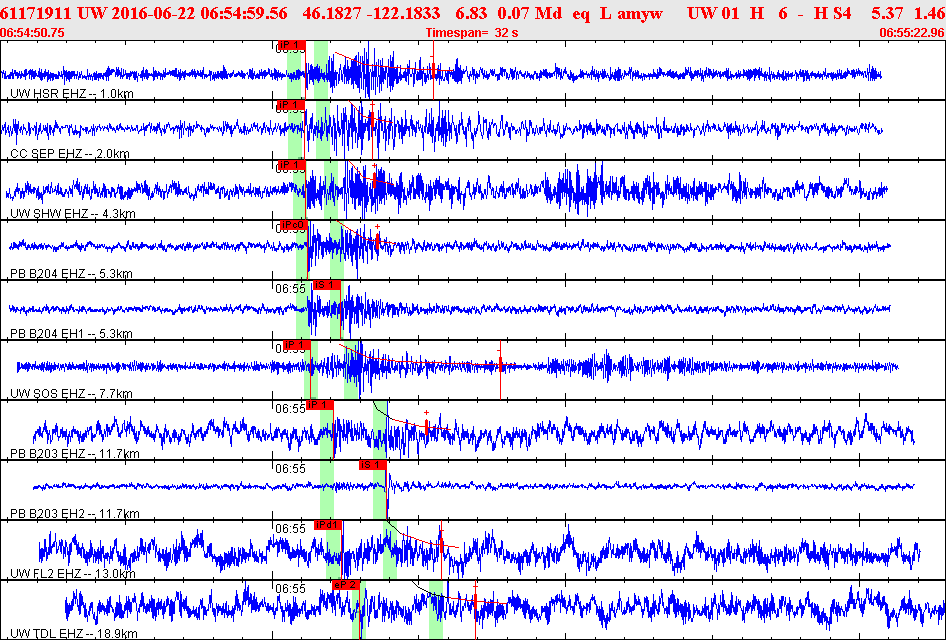Click the 'UW SOS EHZ -- 7.7km' station label

(71, 394)
